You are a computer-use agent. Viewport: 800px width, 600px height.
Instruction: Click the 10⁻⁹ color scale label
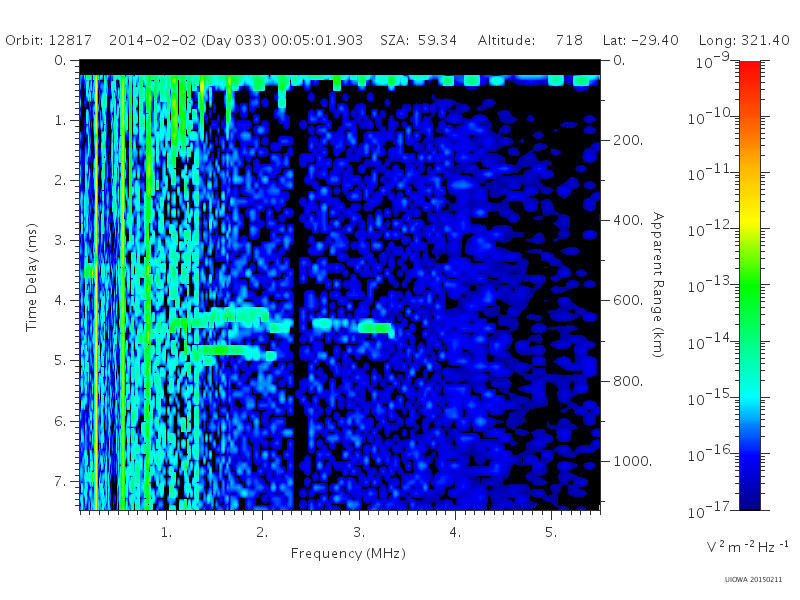point(713,61)
